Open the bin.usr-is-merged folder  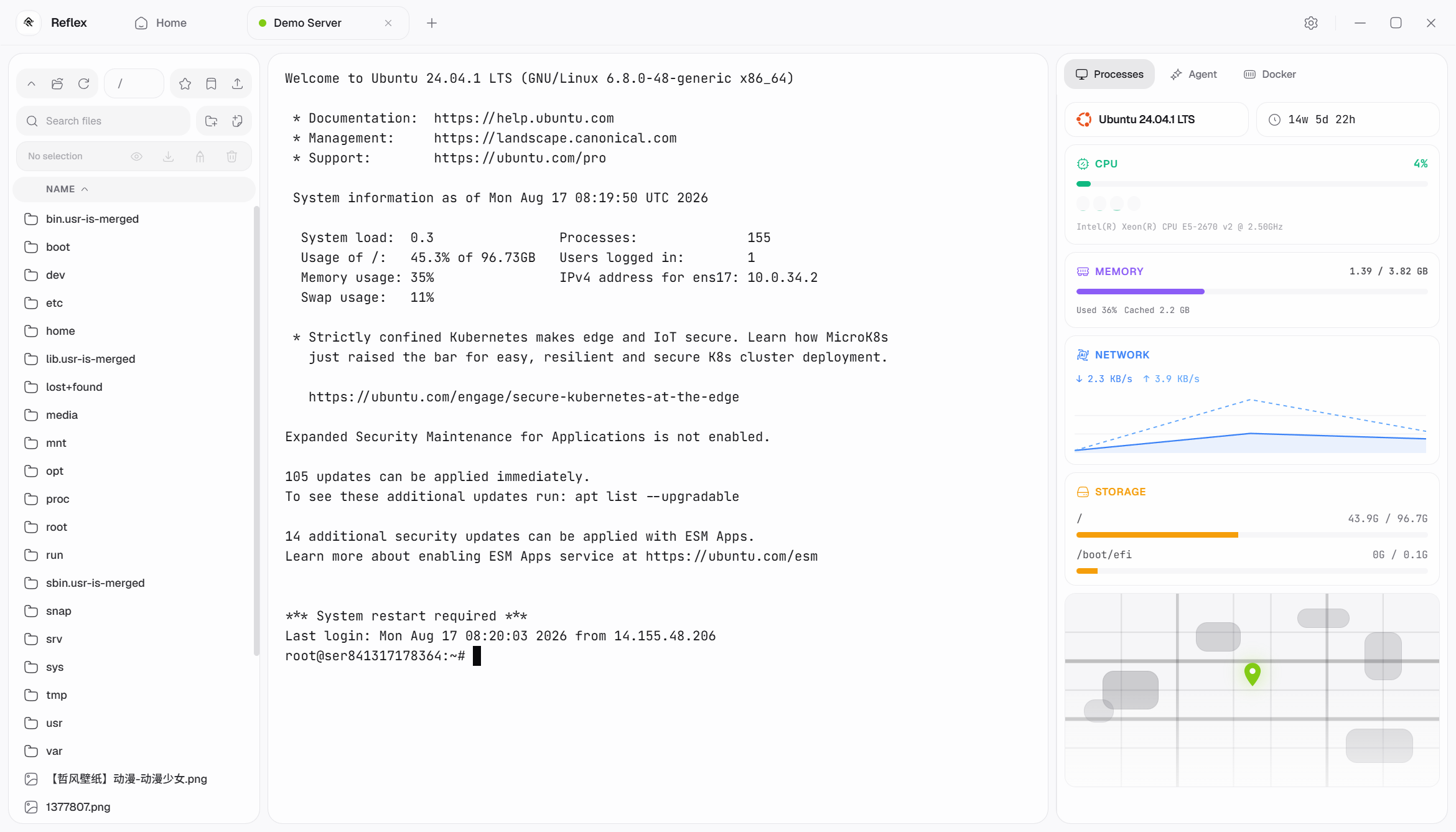[134, 219]
